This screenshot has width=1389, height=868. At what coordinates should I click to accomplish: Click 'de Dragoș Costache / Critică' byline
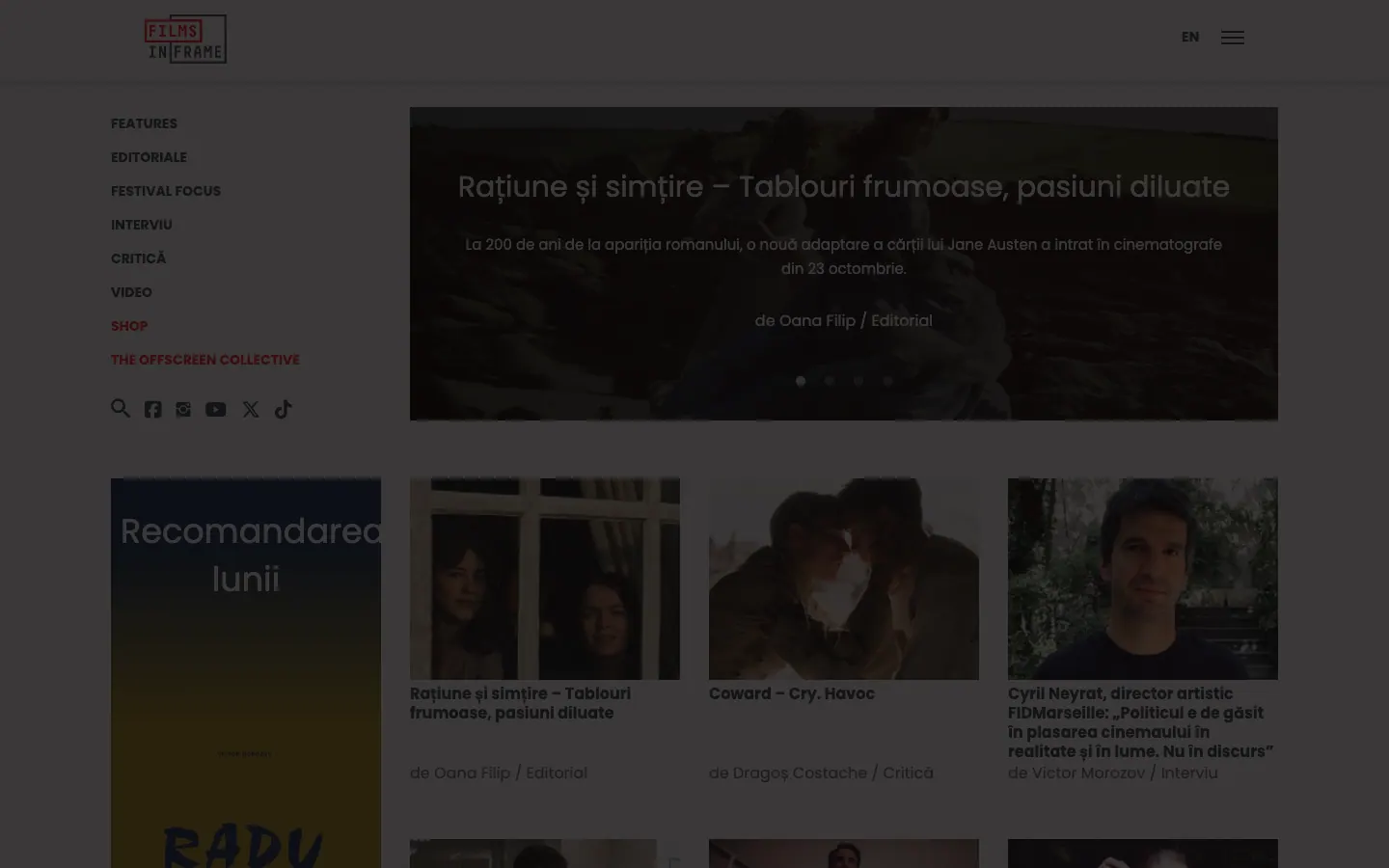click(821, 773)
